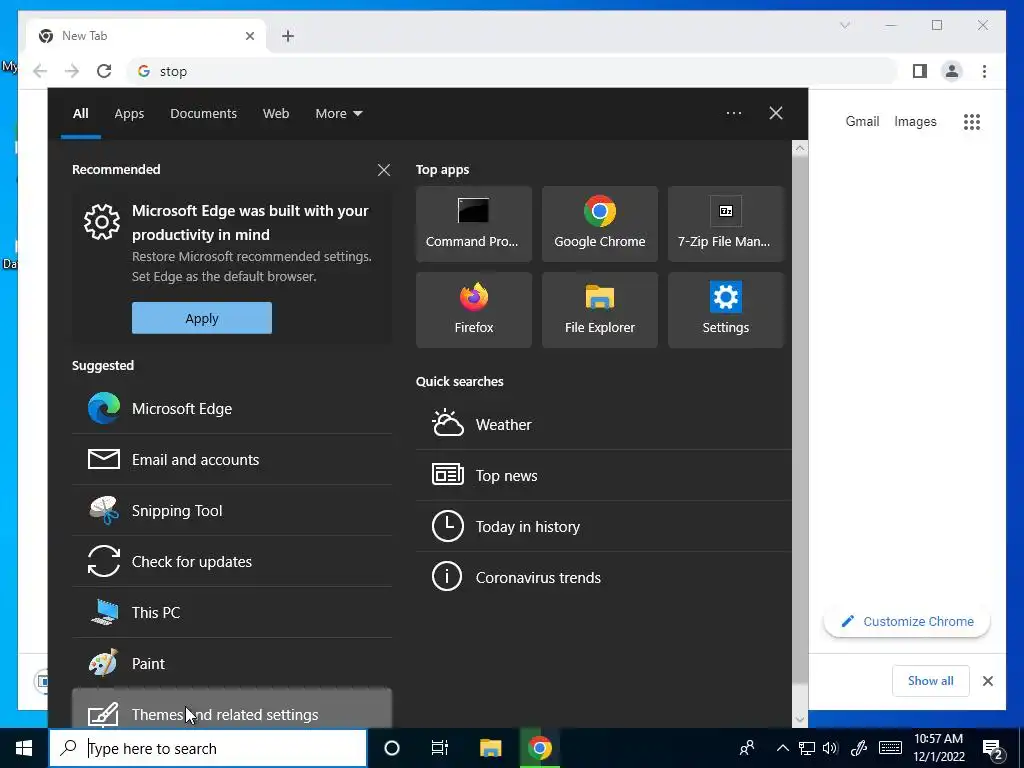This screenshot has height=768, width=1024.
Task: Expand the More filter dropdown
Action: (x=338, y=114)
